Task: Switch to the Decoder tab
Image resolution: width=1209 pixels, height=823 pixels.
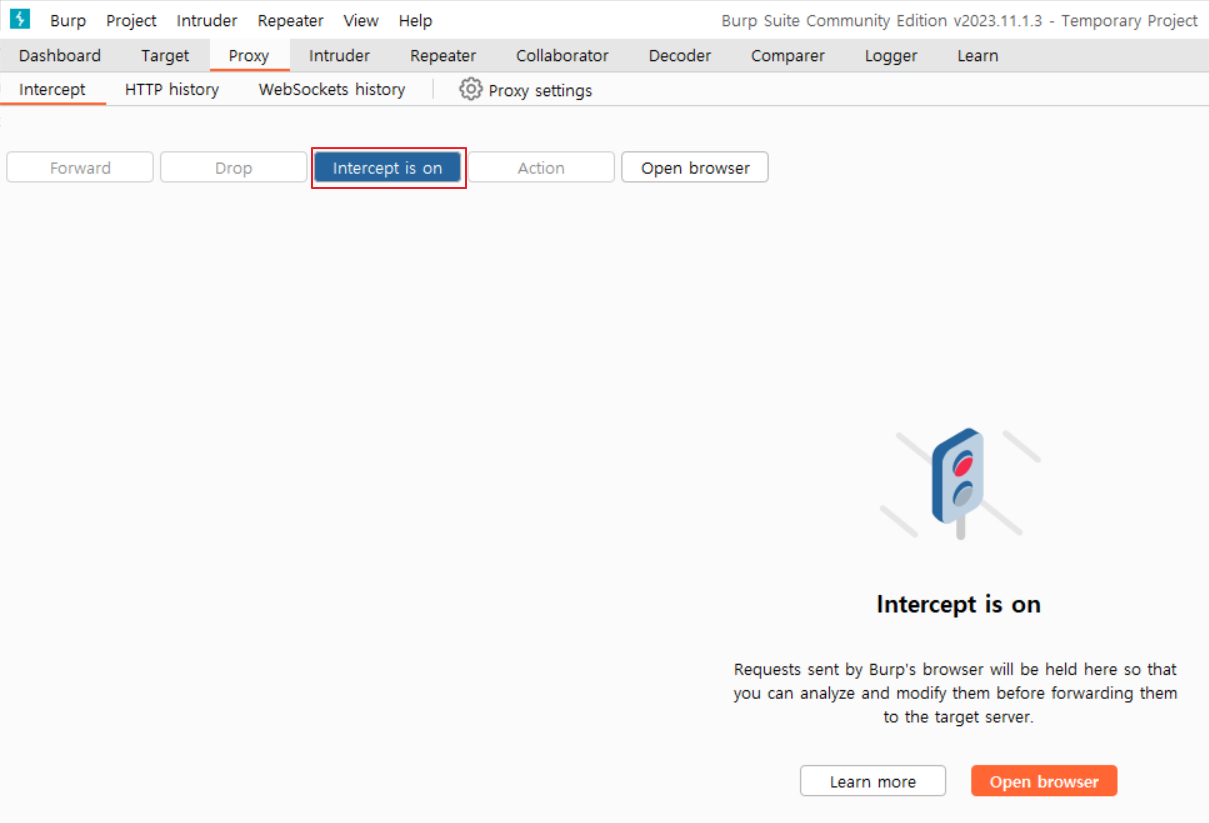Action: tap(680, 56)
